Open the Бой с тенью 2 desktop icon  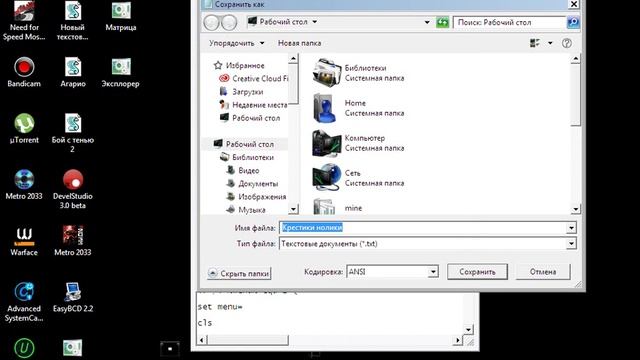[x=73, y=133]
